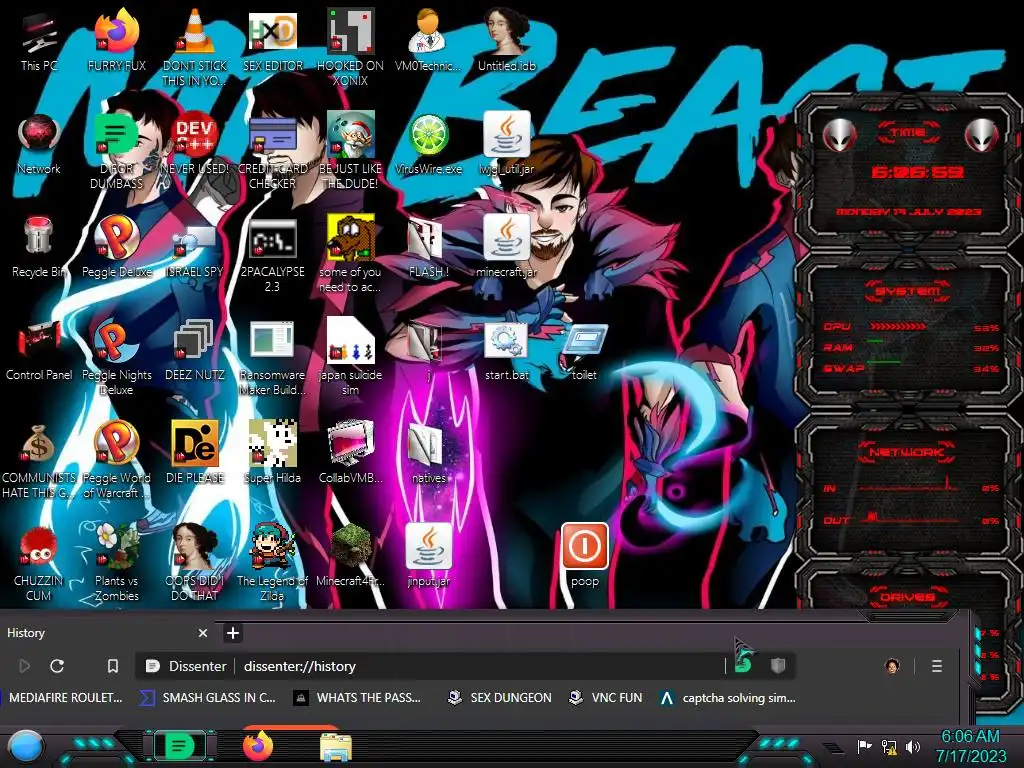The image size is (1024, 768).
Task: Launch Peggle World of Warcraft
Action: click(116, 459)
